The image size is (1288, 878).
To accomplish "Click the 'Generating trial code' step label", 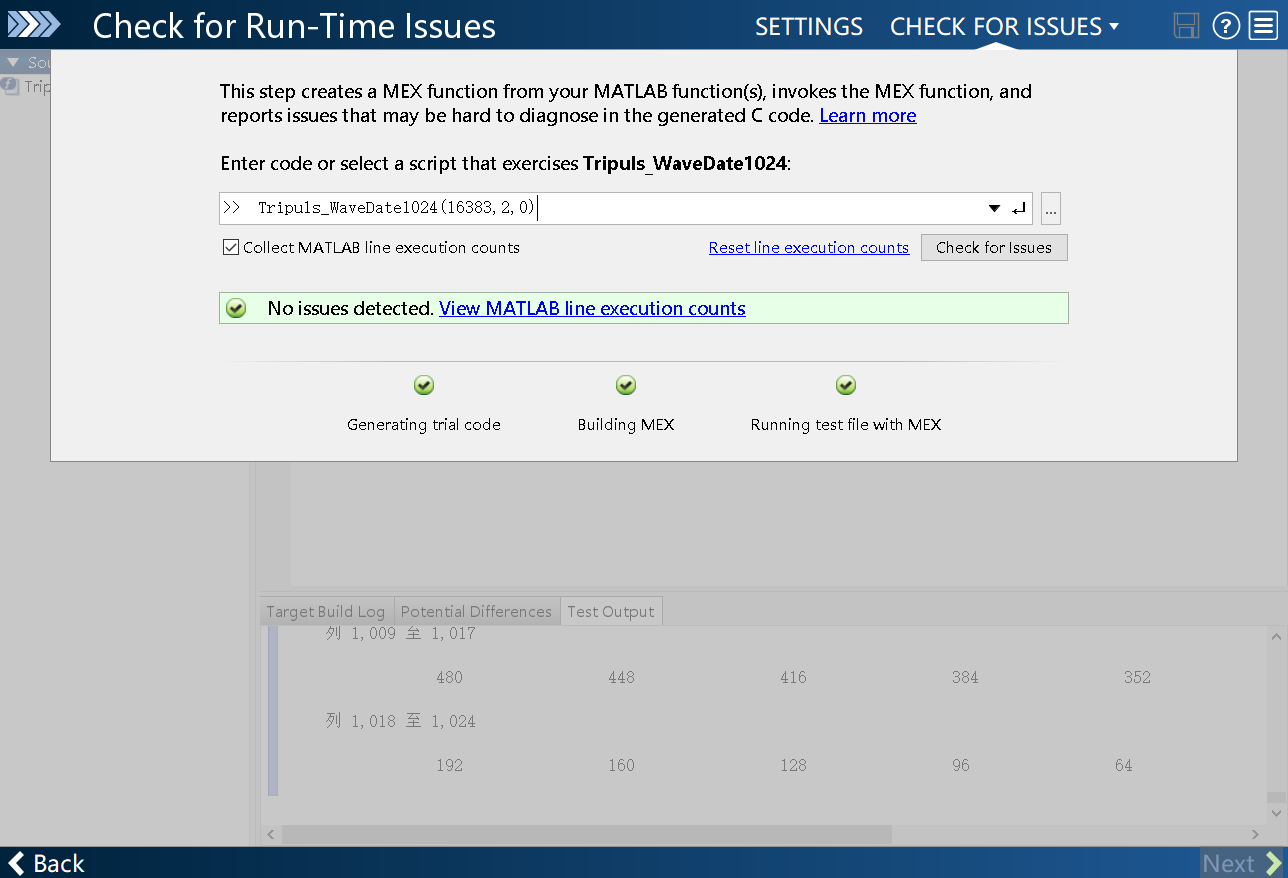I will click(x=424, y=424).
